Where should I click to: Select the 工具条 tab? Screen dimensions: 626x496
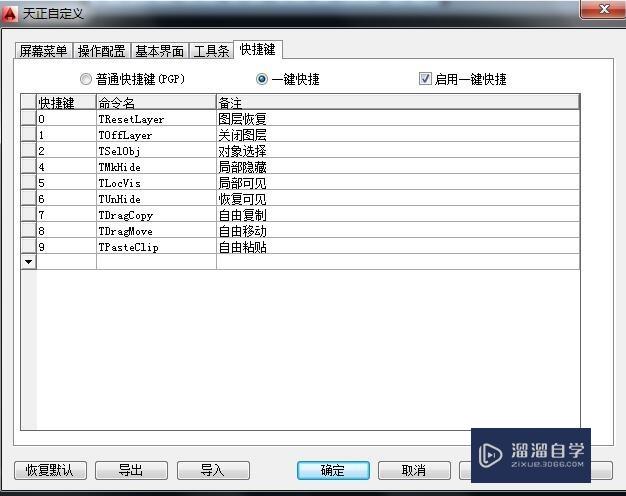tap(211, 51)
